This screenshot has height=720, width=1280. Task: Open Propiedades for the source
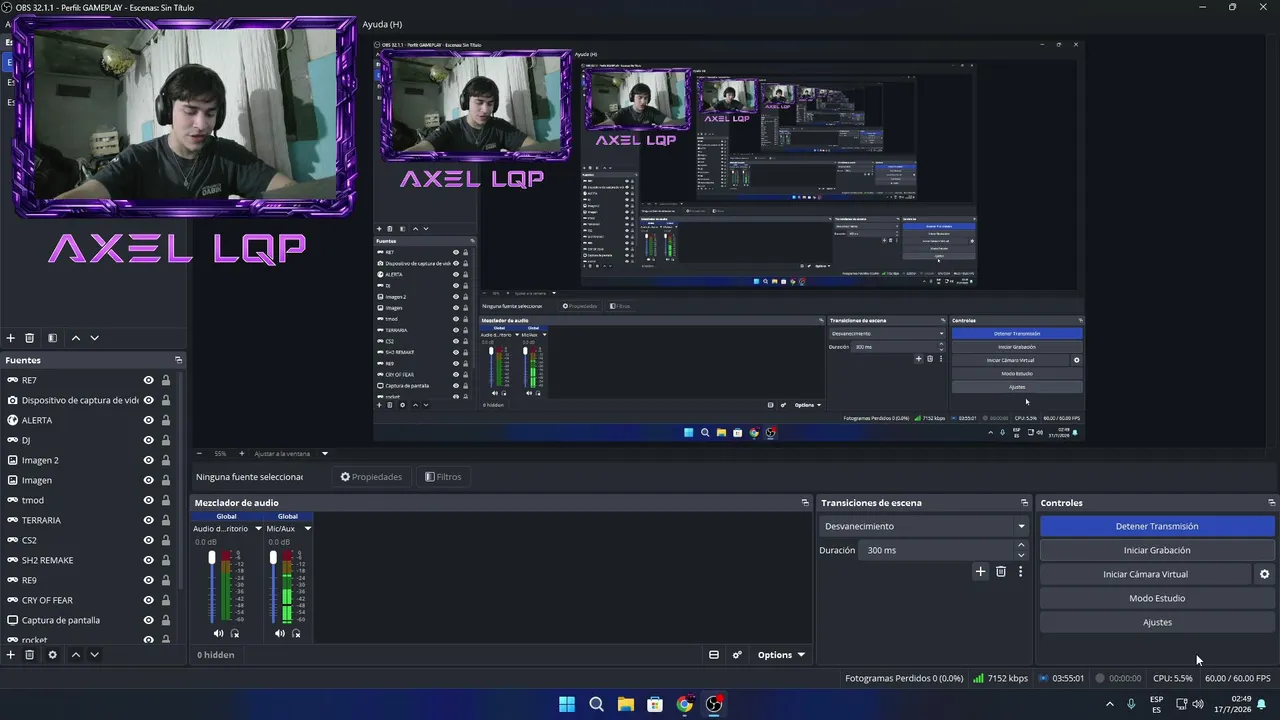click(x=371, y=477)
